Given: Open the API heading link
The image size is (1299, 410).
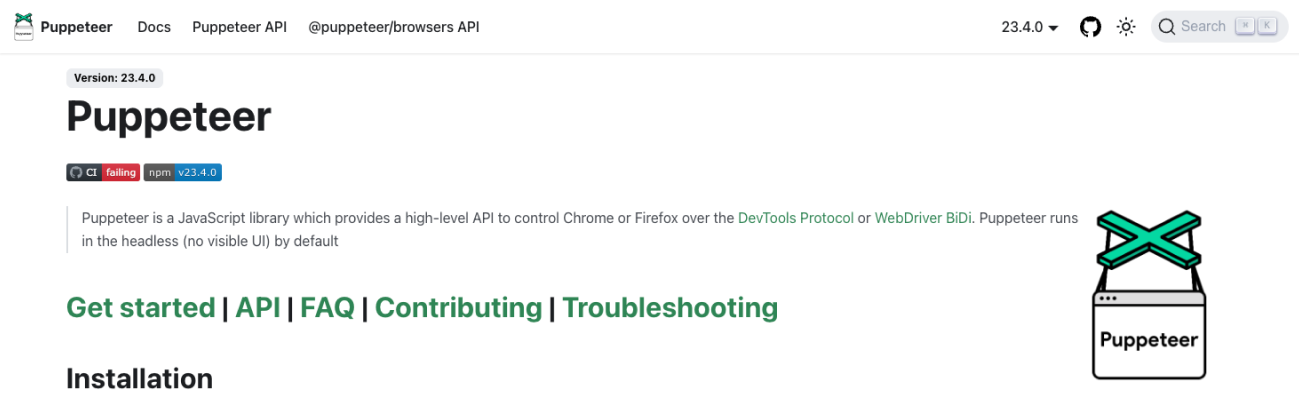Looking at the screenshot, I should click(x=258, y=307).
